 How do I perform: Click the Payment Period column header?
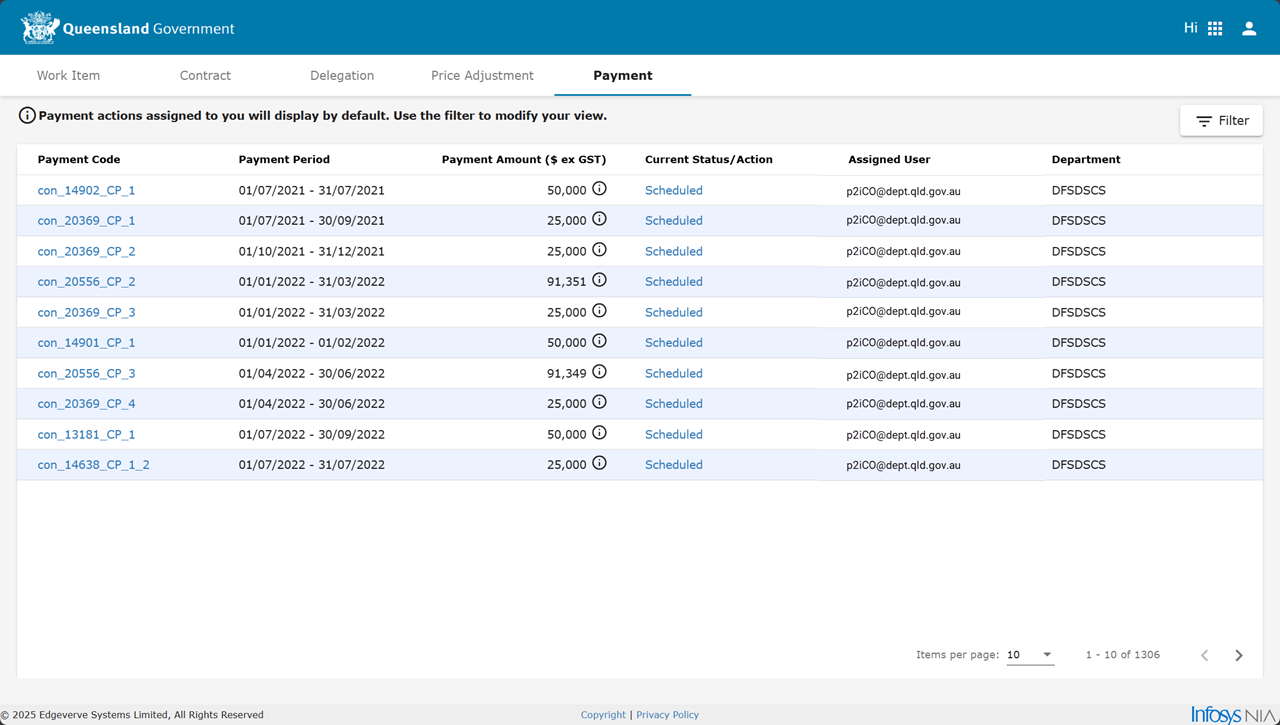pos(284,160)
